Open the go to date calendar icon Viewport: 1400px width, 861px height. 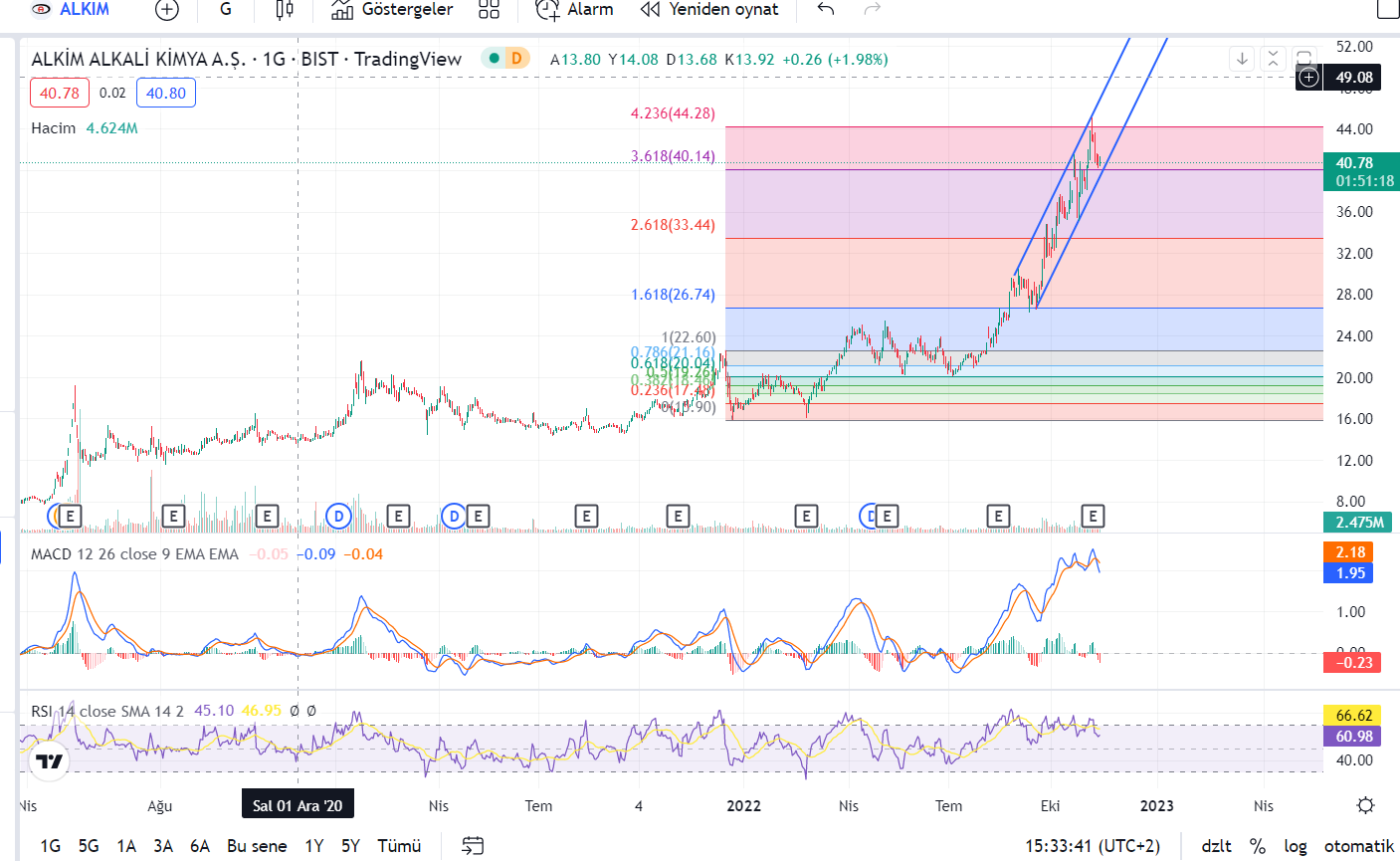coord(474,846)
